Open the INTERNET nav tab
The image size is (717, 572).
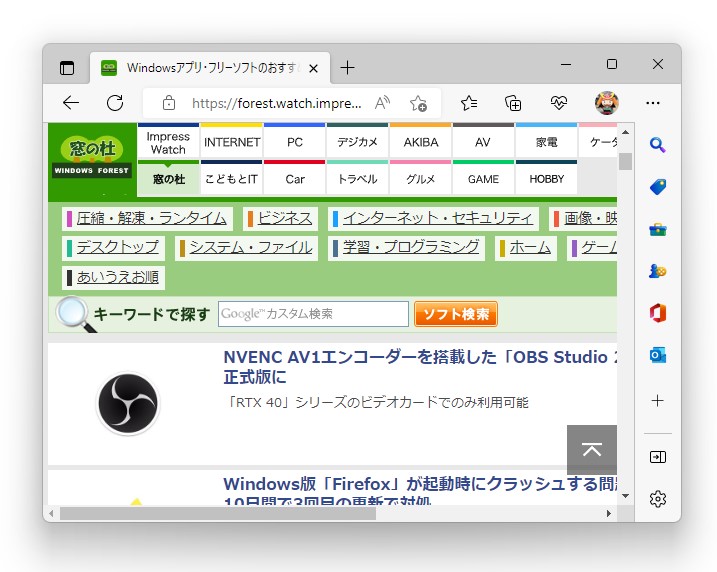232,142
